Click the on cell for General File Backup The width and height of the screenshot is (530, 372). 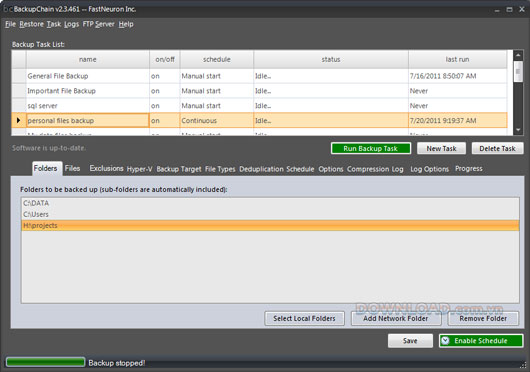[165, 76]
